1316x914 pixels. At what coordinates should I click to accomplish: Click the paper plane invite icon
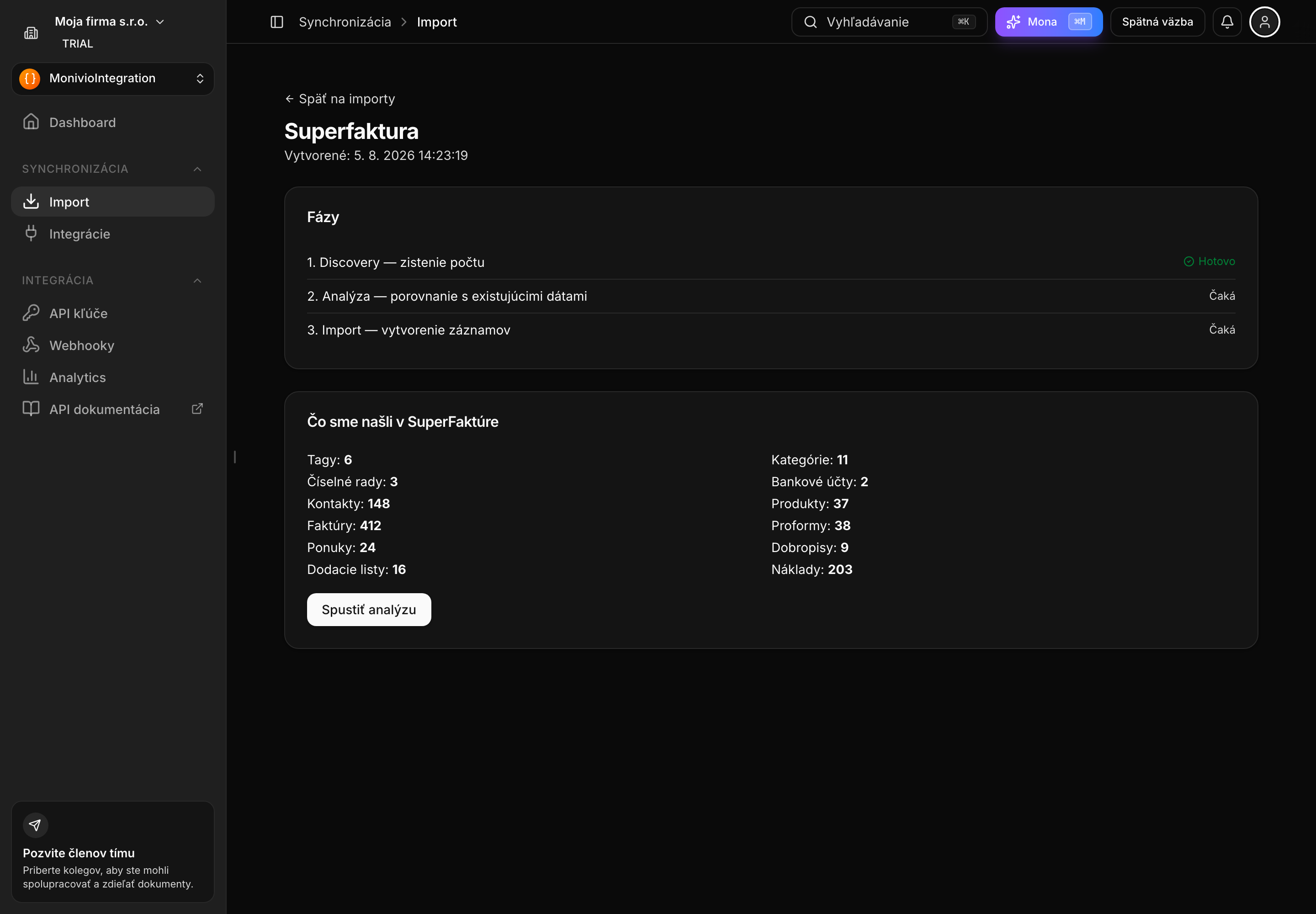point(36,825)
